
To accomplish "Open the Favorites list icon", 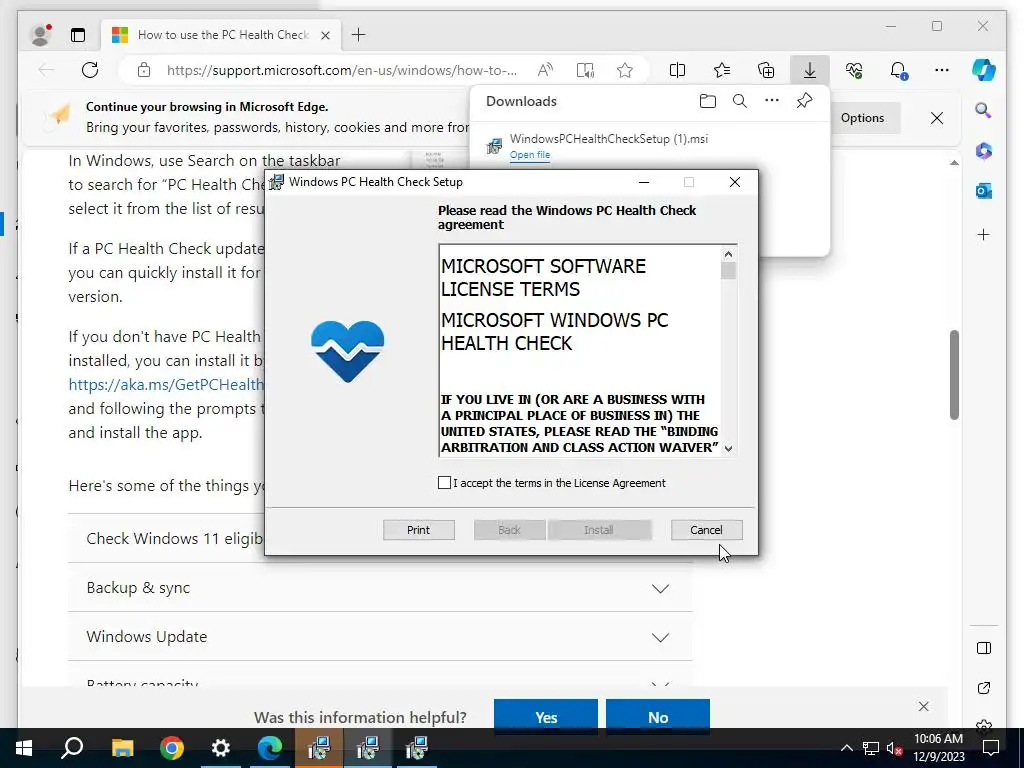I will coord(722,70).
